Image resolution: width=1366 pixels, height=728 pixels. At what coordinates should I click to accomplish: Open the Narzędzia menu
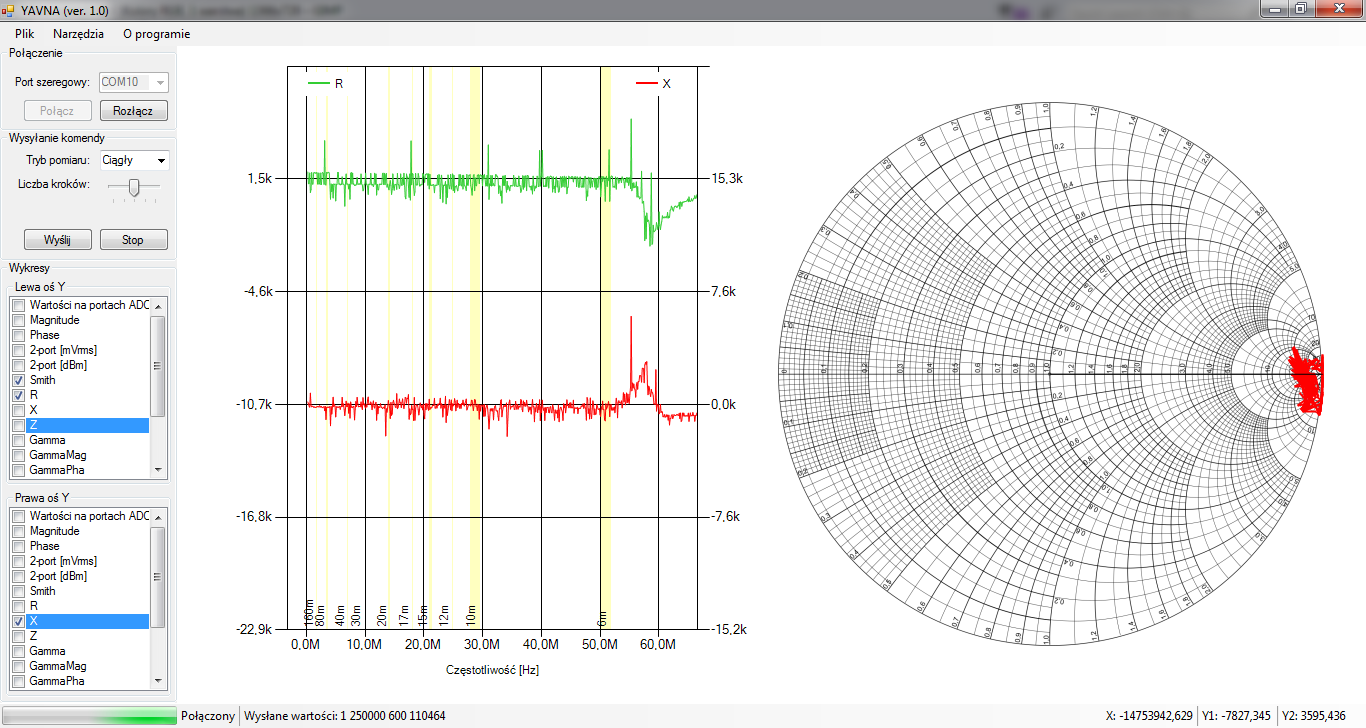click(78, 34)
